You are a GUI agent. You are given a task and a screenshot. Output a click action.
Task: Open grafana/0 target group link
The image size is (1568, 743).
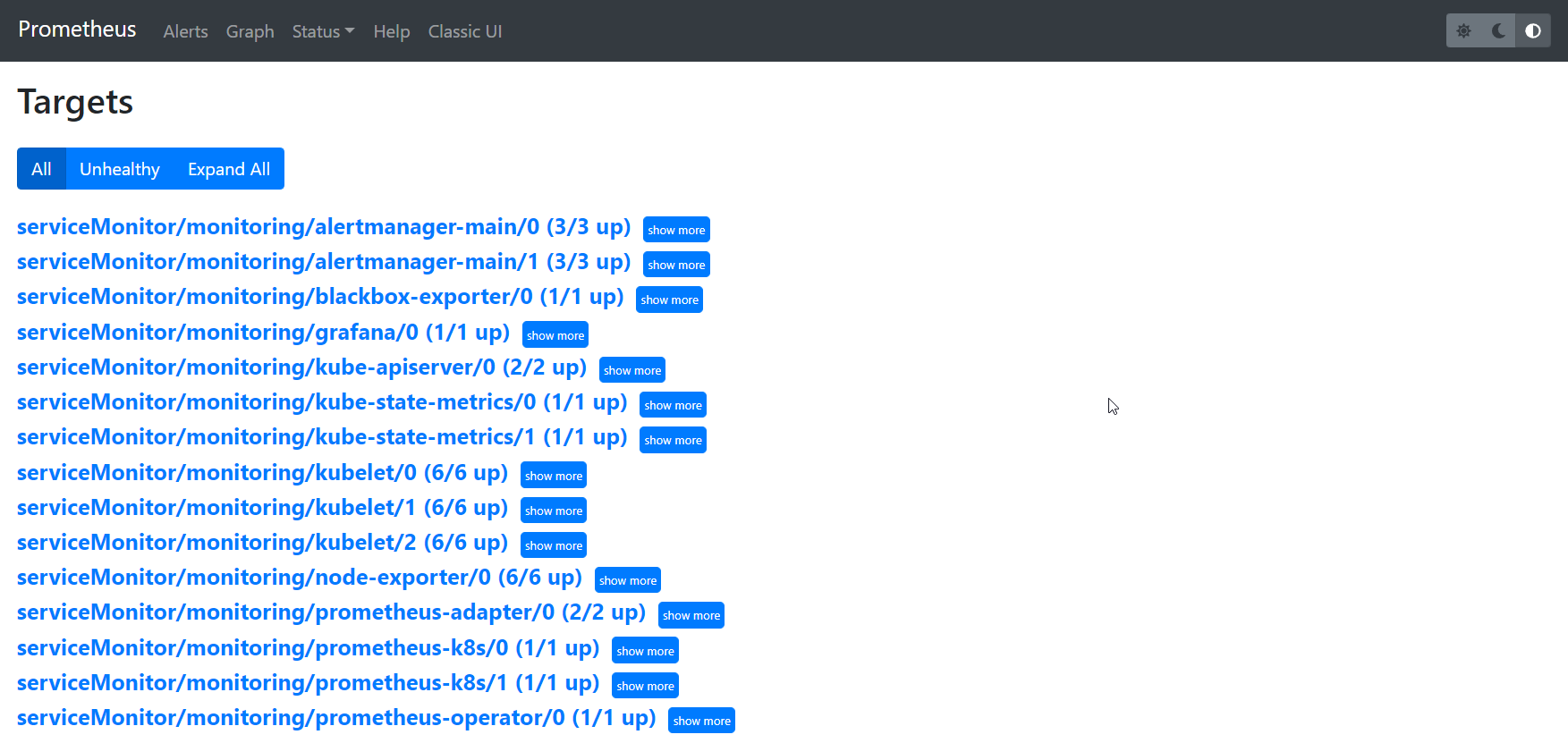[264, 333]
